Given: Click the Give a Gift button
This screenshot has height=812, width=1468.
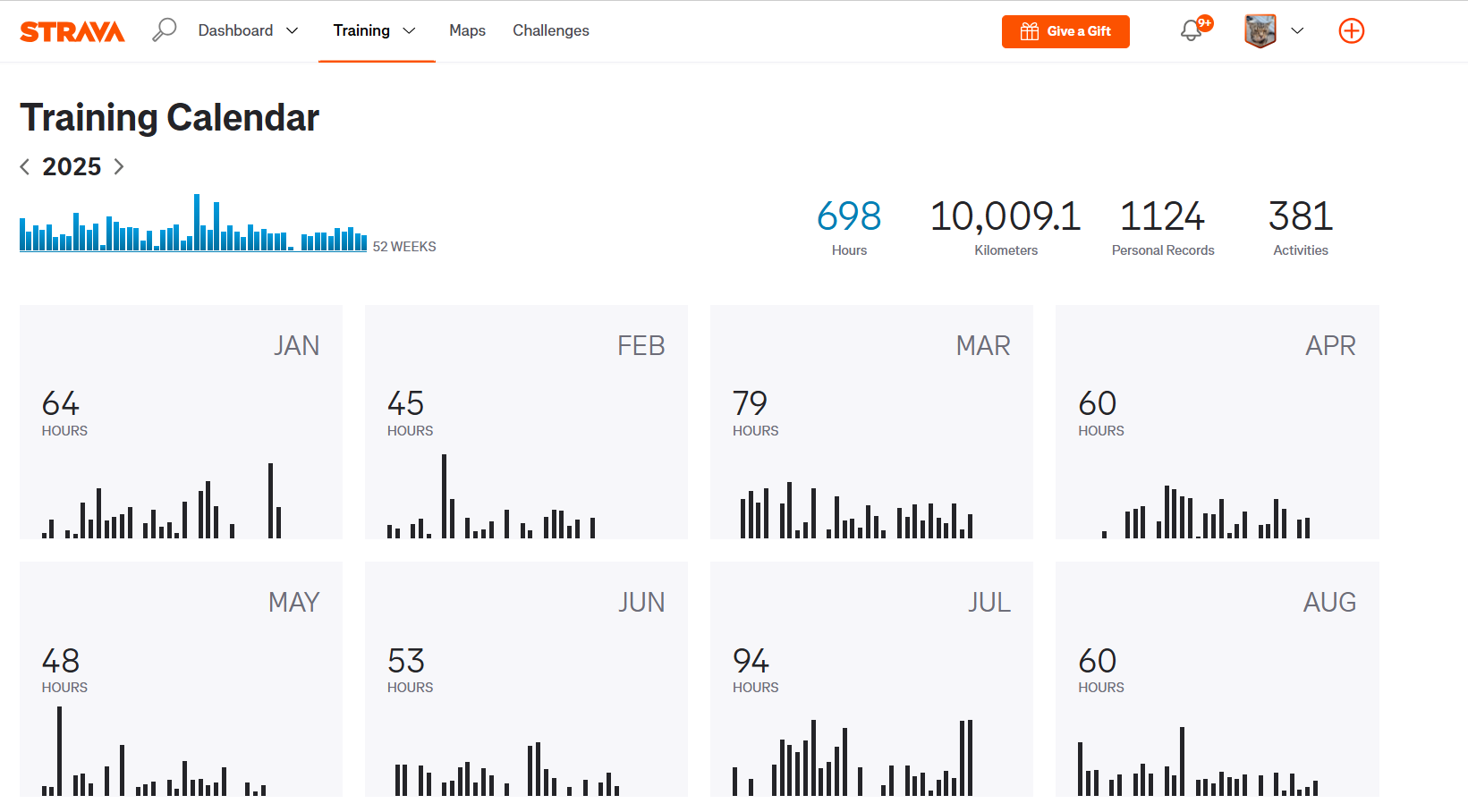Looking at the screenshot, I should tap(1065, 31).
